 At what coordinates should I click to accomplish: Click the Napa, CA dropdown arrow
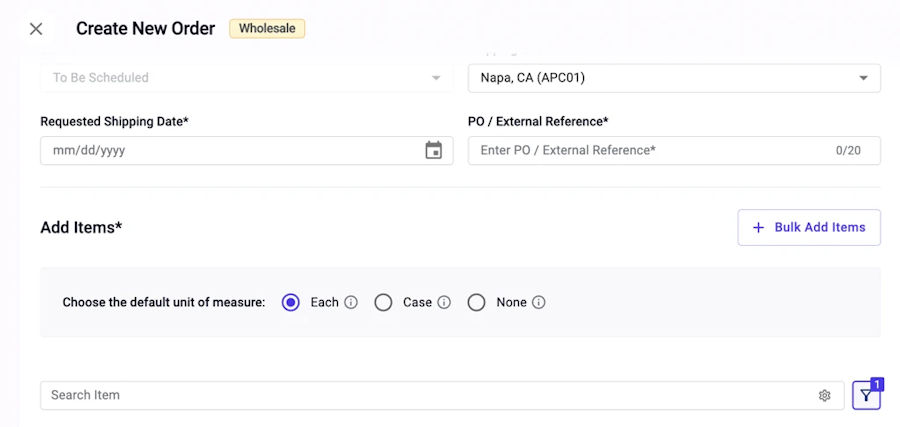coord(863,78)
